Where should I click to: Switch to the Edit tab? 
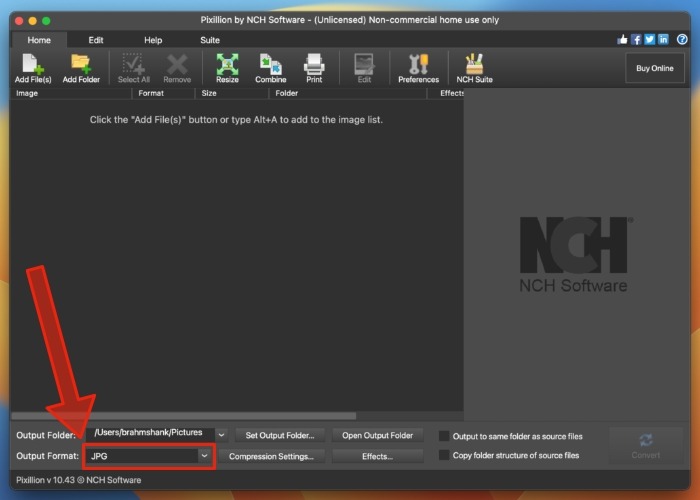point(96,40)
